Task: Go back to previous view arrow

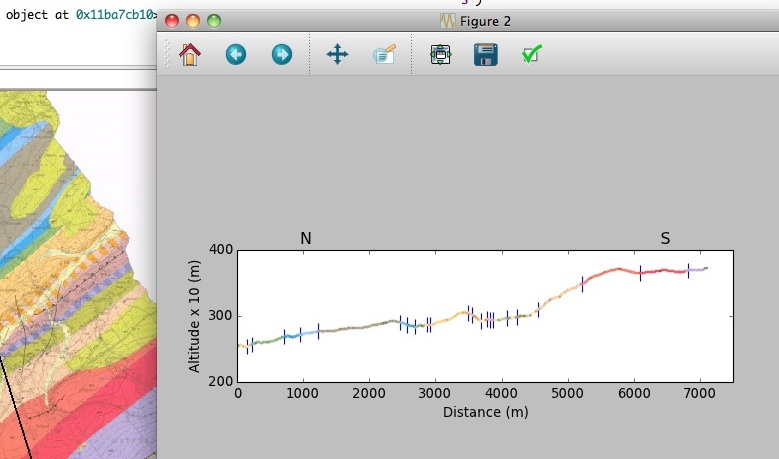Action: pos(236,55)
